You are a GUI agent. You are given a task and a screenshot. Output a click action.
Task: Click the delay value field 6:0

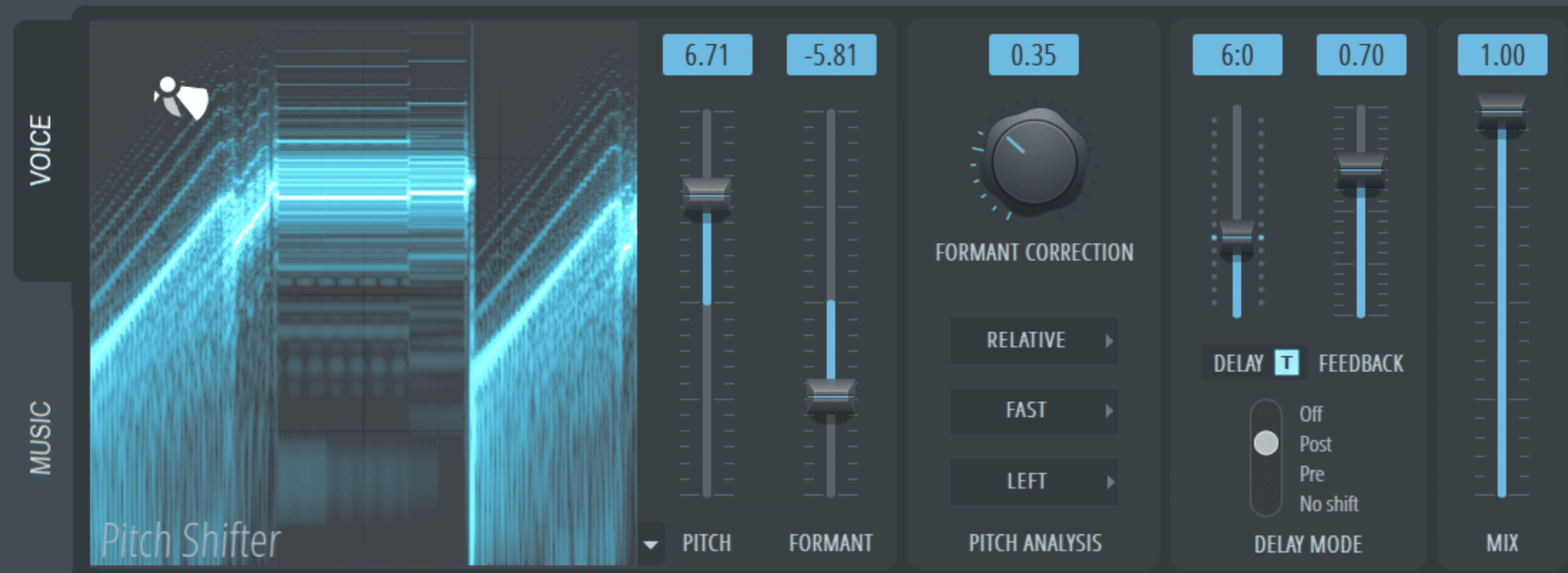(x=1237, y=55)
